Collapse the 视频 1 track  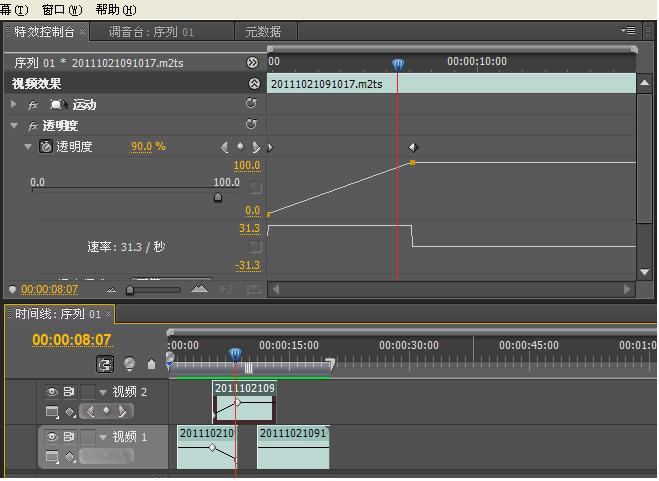103,437
